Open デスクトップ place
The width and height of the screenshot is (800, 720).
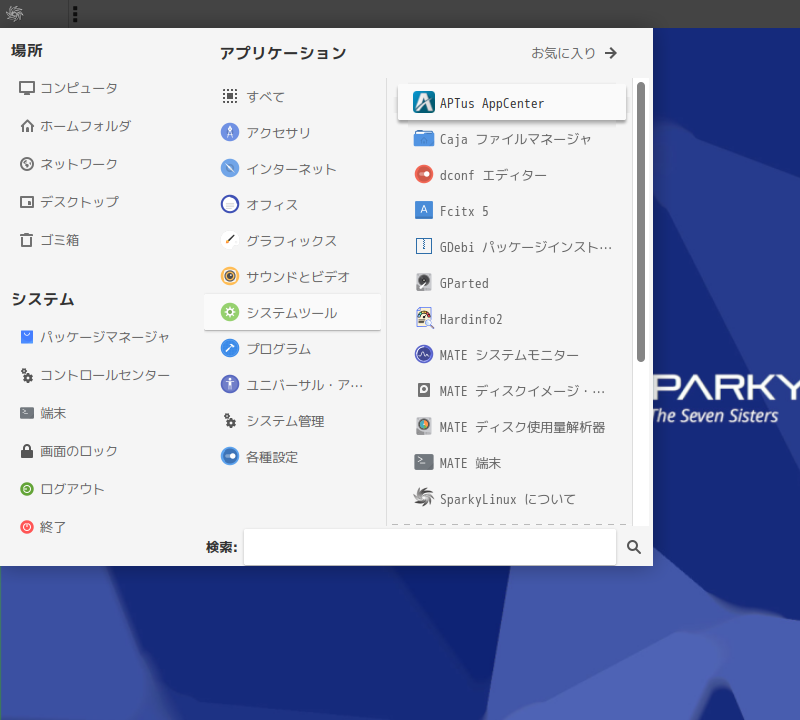69,202
